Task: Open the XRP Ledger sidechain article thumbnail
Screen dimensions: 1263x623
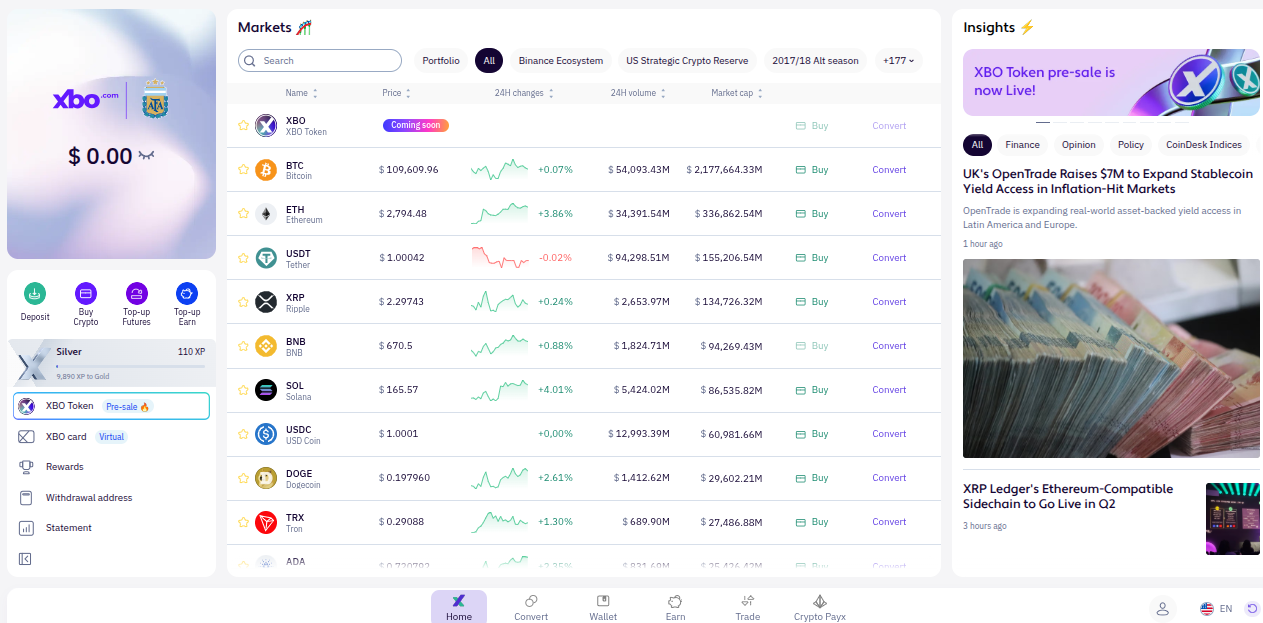Action: [x=1233, y=518]
